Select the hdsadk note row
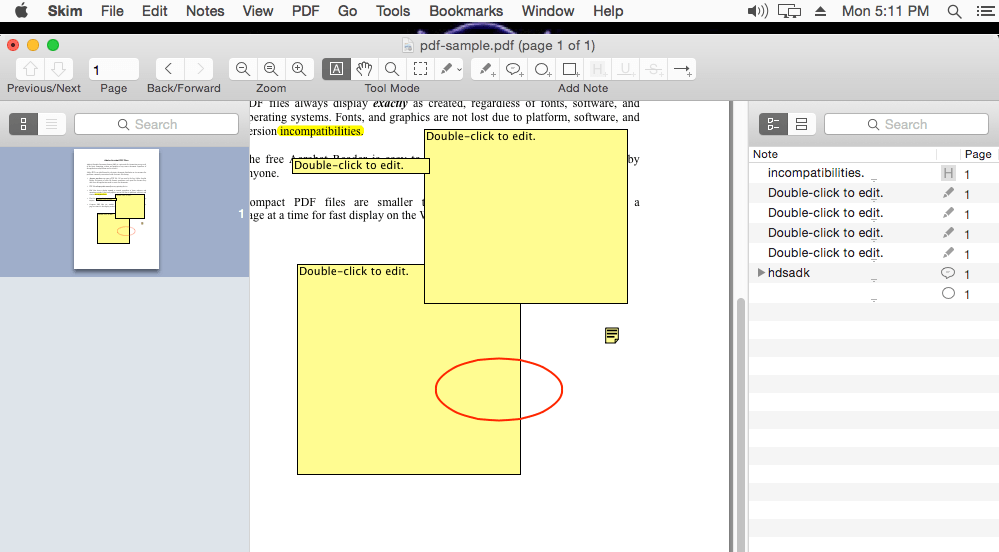The image size is (999, 552). tap(873, 273)
